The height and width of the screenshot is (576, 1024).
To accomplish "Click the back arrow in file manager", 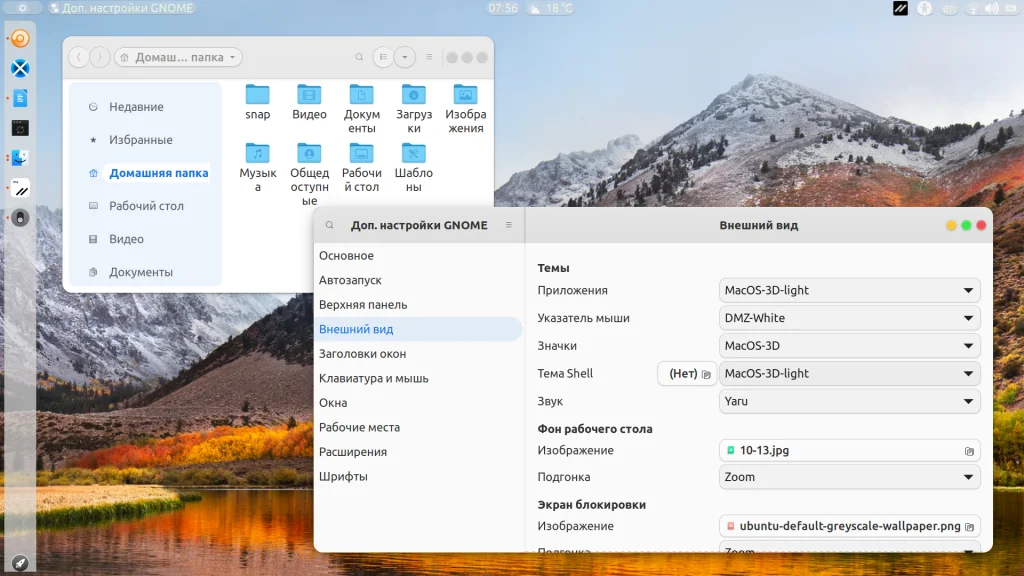I will coord(79,58).
